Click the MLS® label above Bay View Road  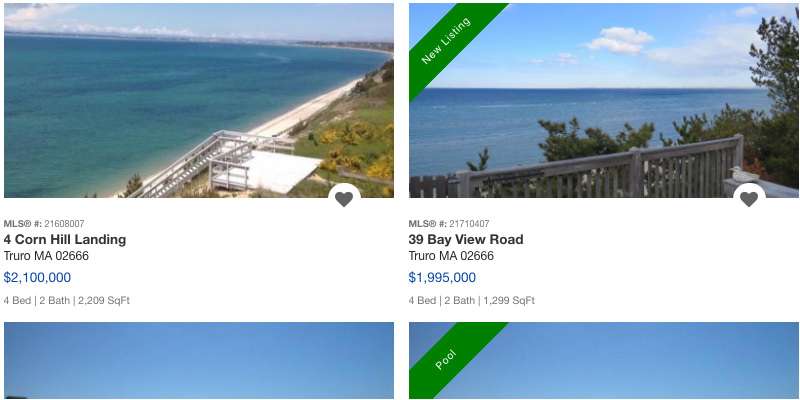click(428, 223)
